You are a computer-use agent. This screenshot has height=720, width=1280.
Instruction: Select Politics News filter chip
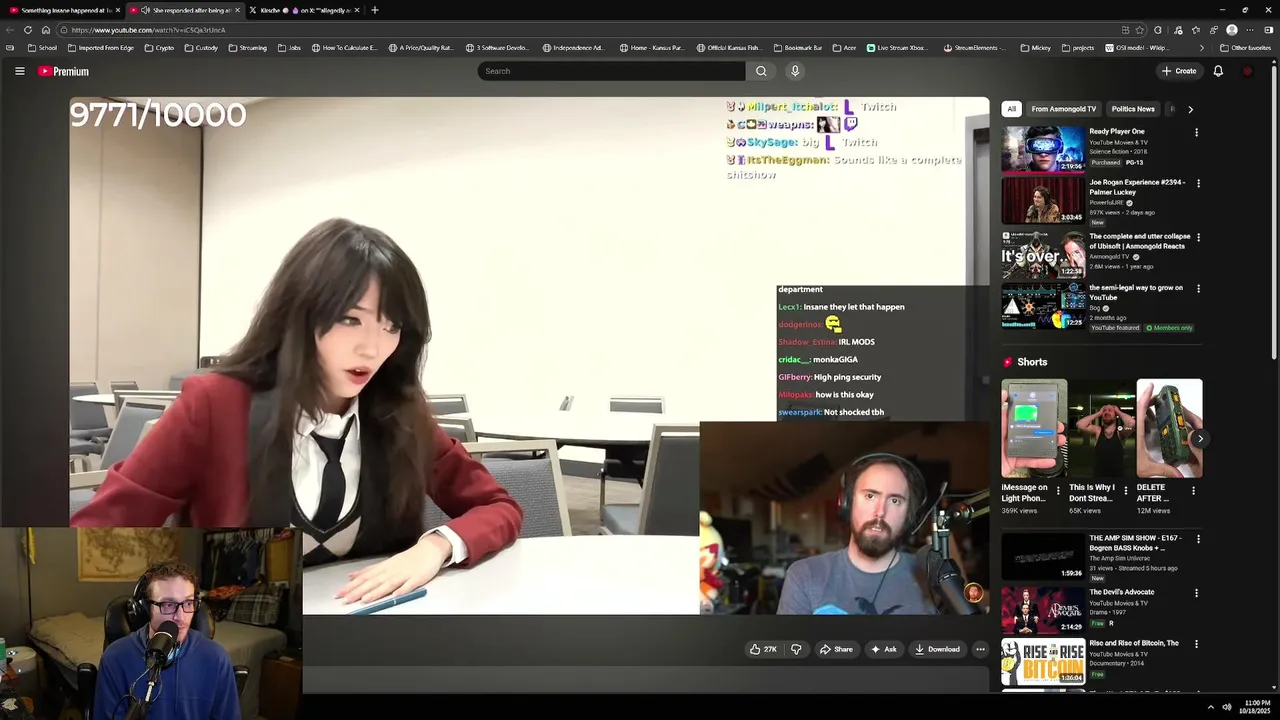tap(1133, 109)
